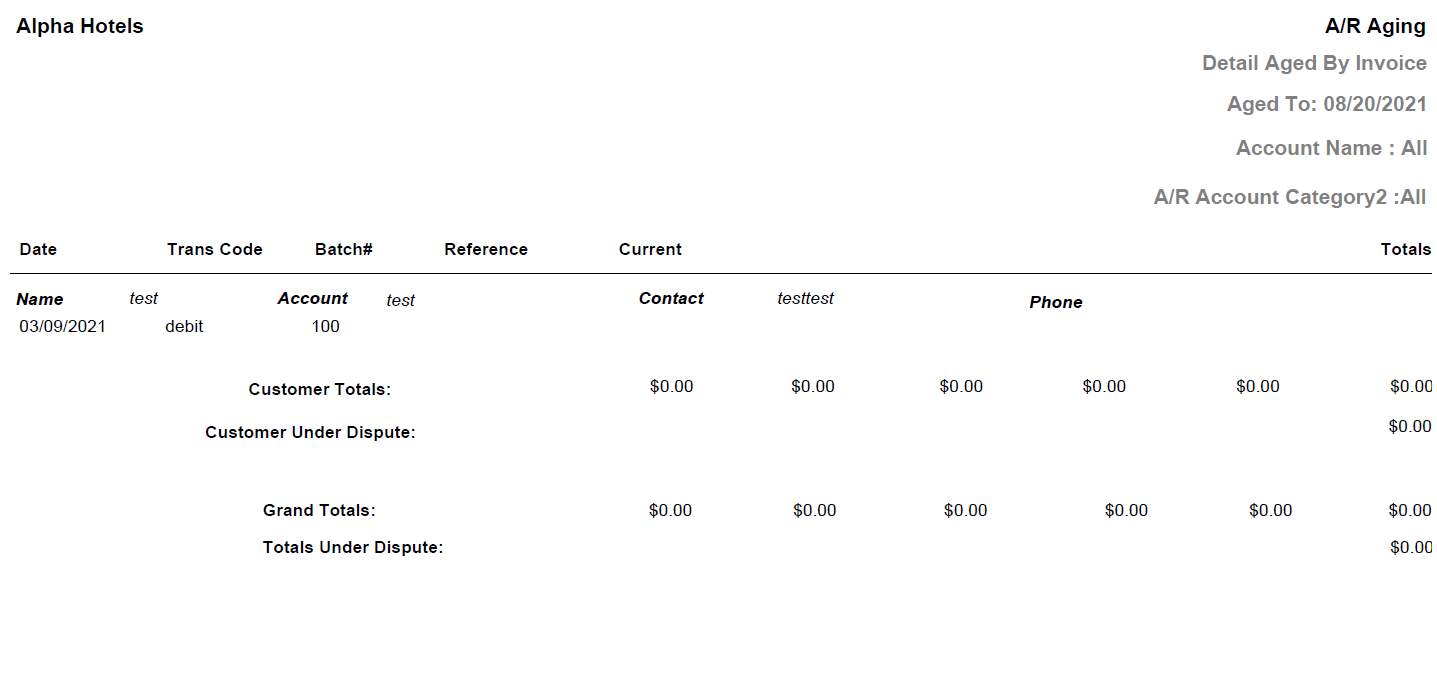Click the Reference column header

(x=486, y=250)
